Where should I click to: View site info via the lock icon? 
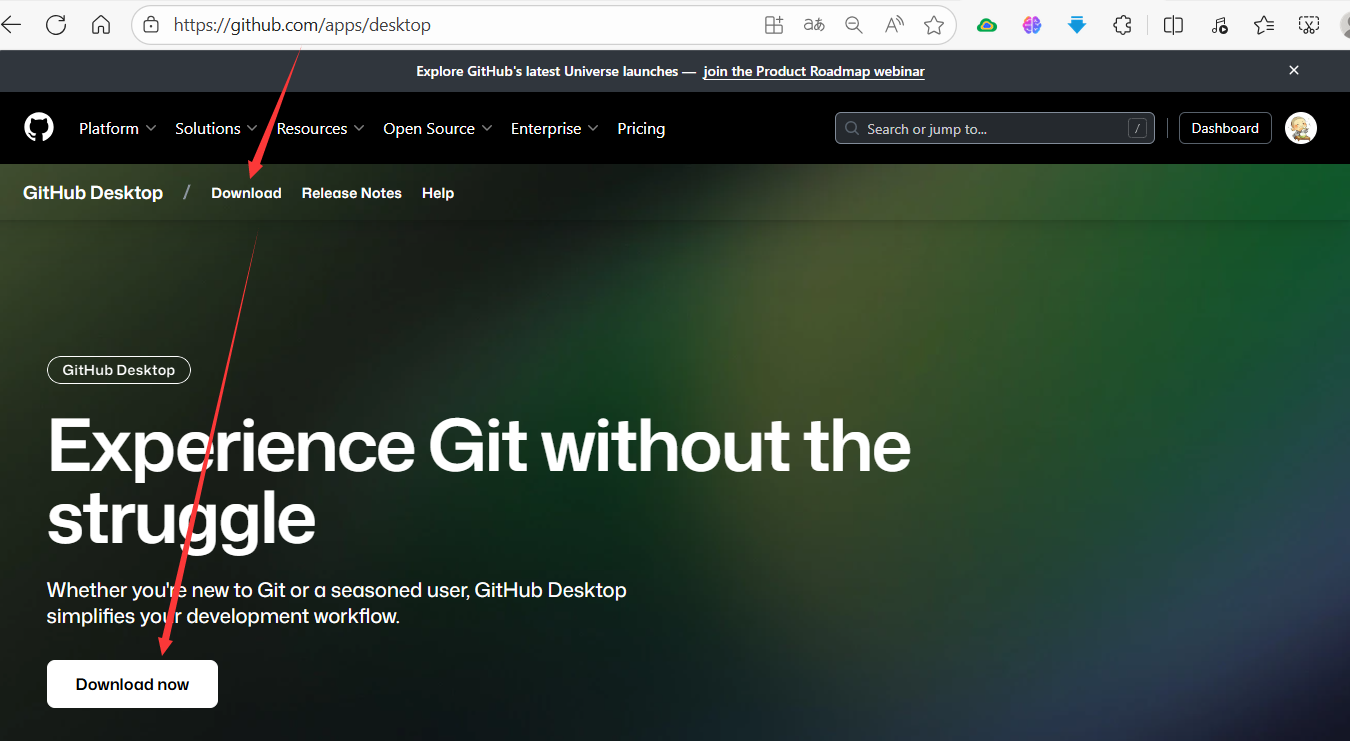[151, 25]
